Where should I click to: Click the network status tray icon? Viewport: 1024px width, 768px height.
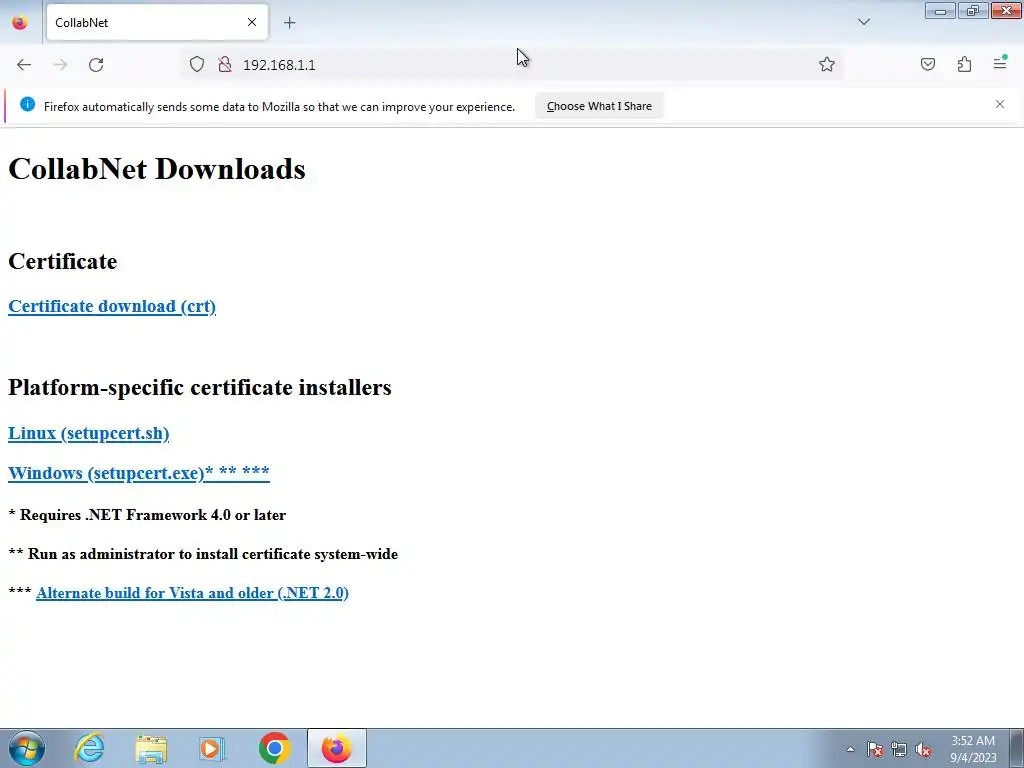point(899,749)
